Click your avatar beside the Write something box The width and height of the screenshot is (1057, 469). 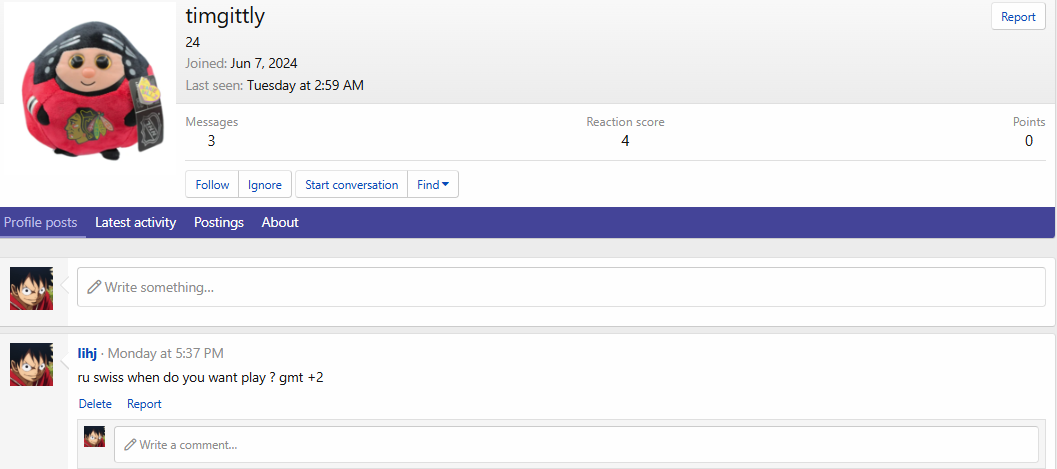[31, 288]
